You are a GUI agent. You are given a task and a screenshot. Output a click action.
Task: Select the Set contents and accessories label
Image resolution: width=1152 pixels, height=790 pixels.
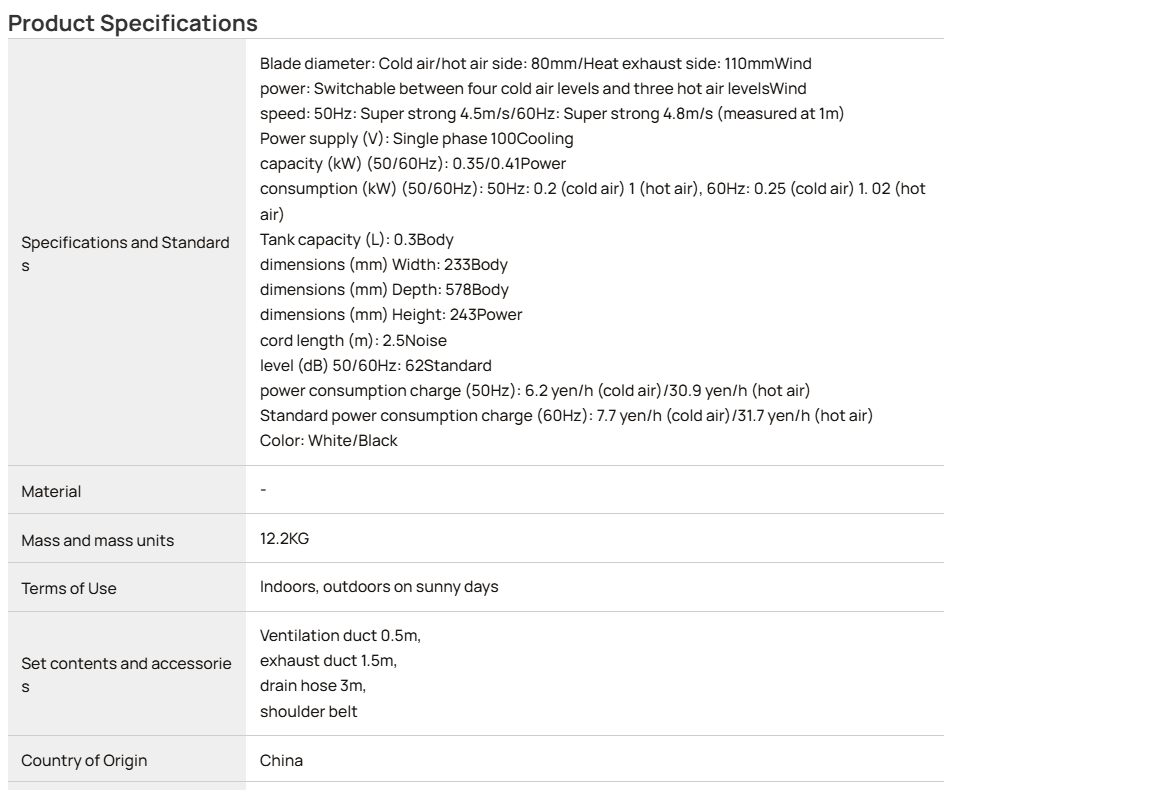(x=126, y=675)
